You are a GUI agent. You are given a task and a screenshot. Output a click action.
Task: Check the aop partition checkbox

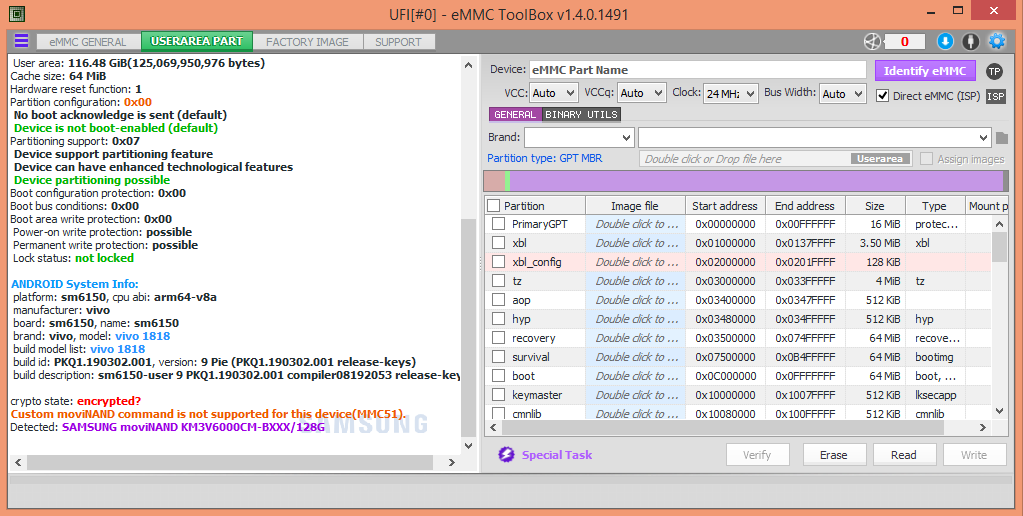click(498, 300)
